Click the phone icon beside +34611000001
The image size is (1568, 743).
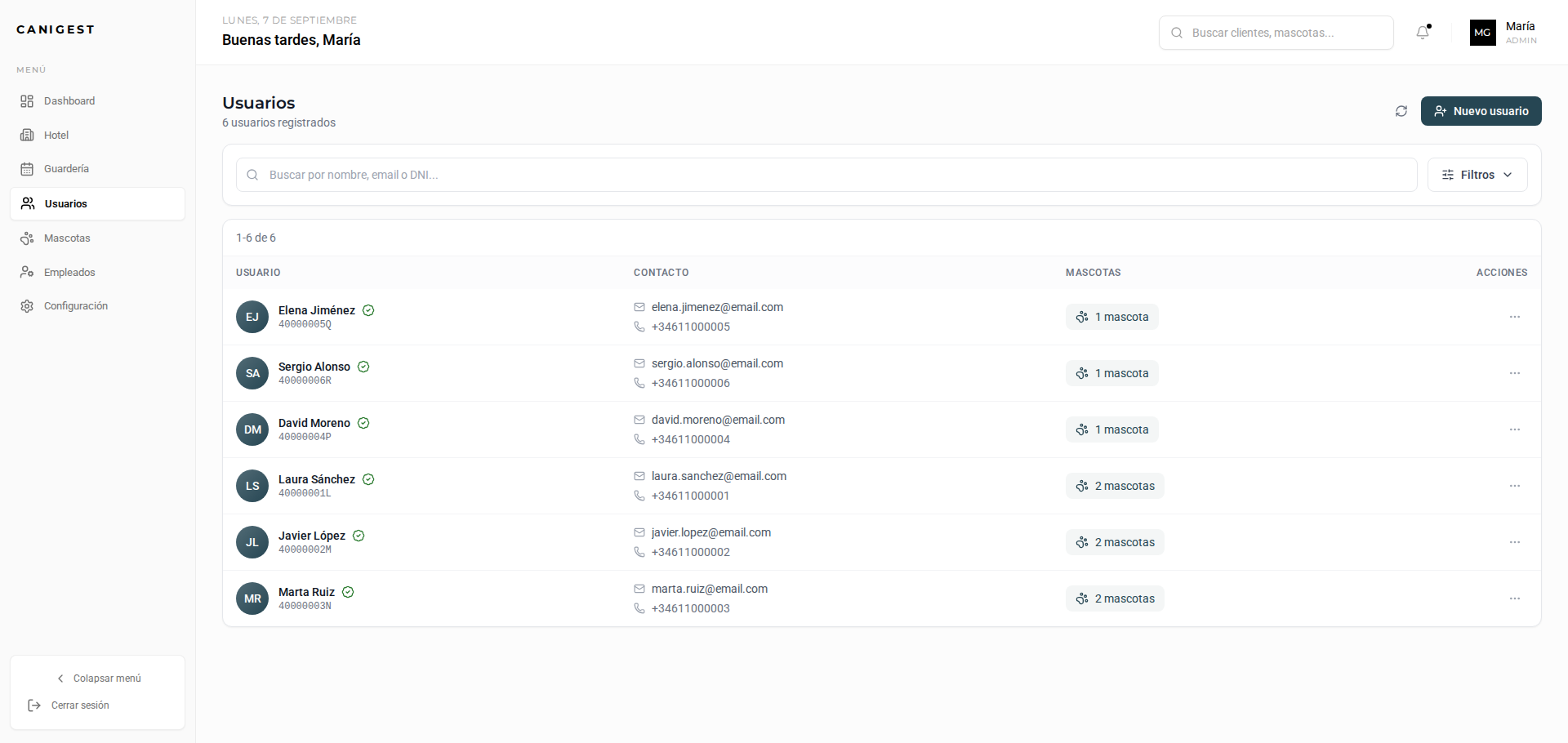pyautogui.click(x=639, y=496)
